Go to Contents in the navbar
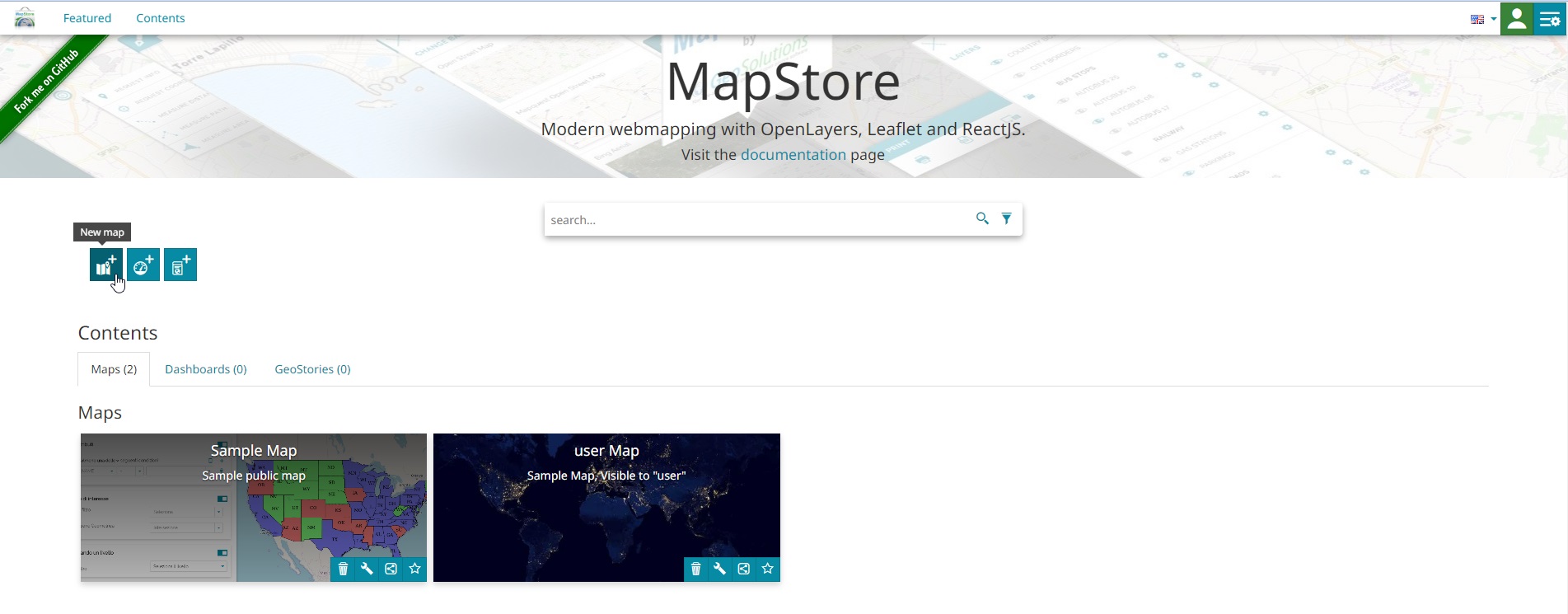1568x614 pixels. point(161,18)
